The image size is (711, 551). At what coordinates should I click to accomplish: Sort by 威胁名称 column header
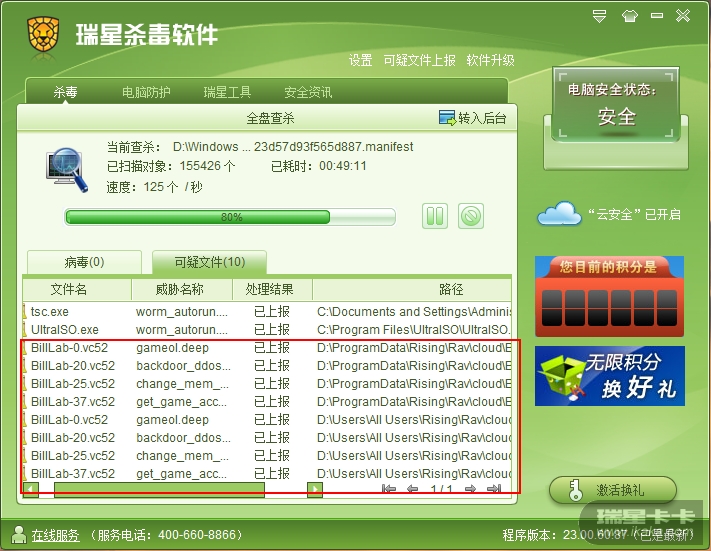pos(182,289)
